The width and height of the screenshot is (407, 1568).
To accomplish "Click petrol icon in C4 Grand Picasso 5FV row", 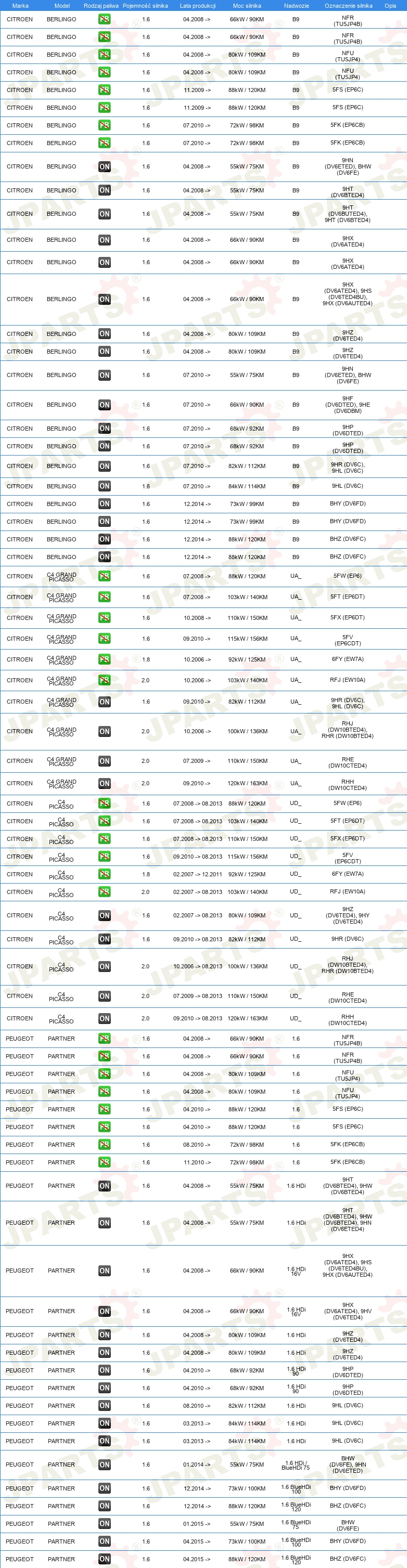I will tap(104, 639).
